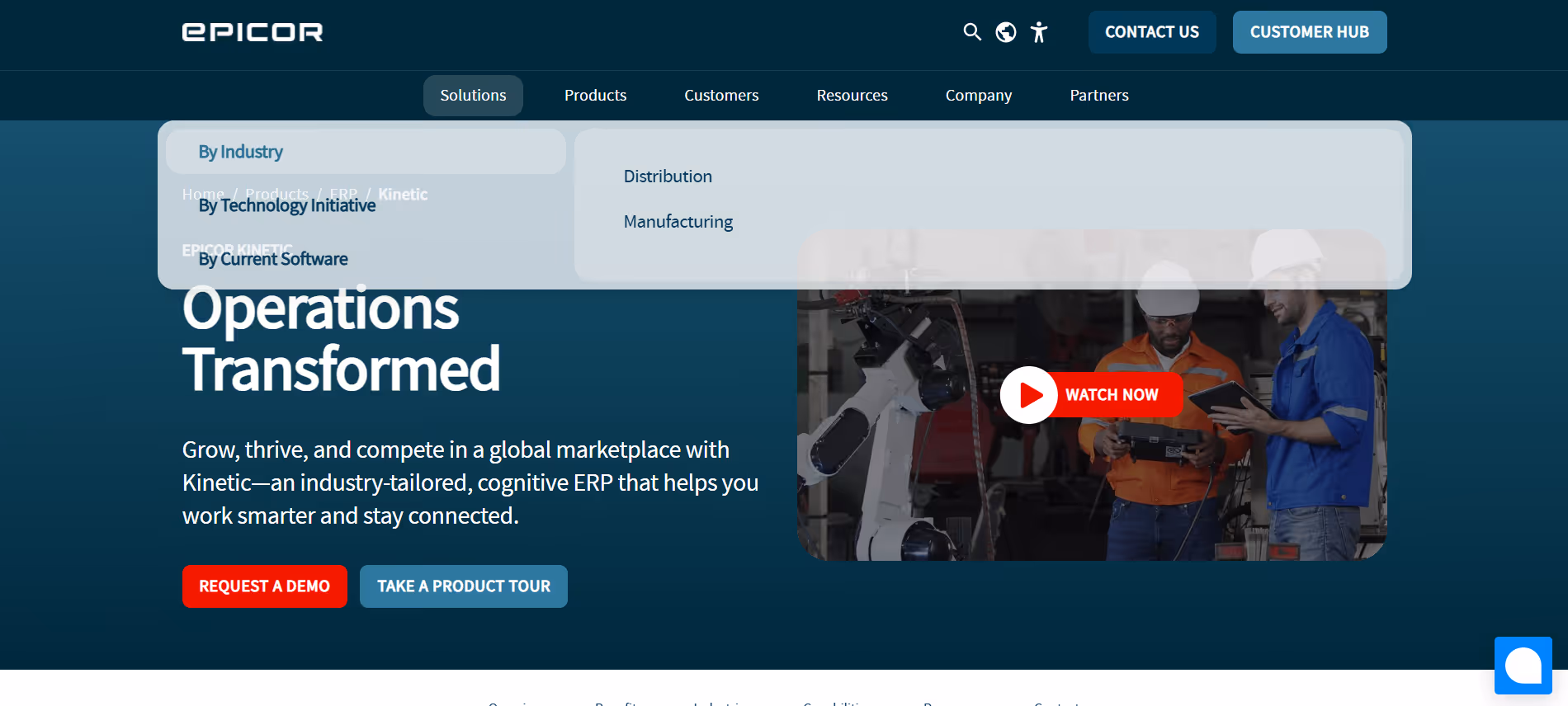Open the Resources menu
1568x706 pixels.
(x=852, y=96)
